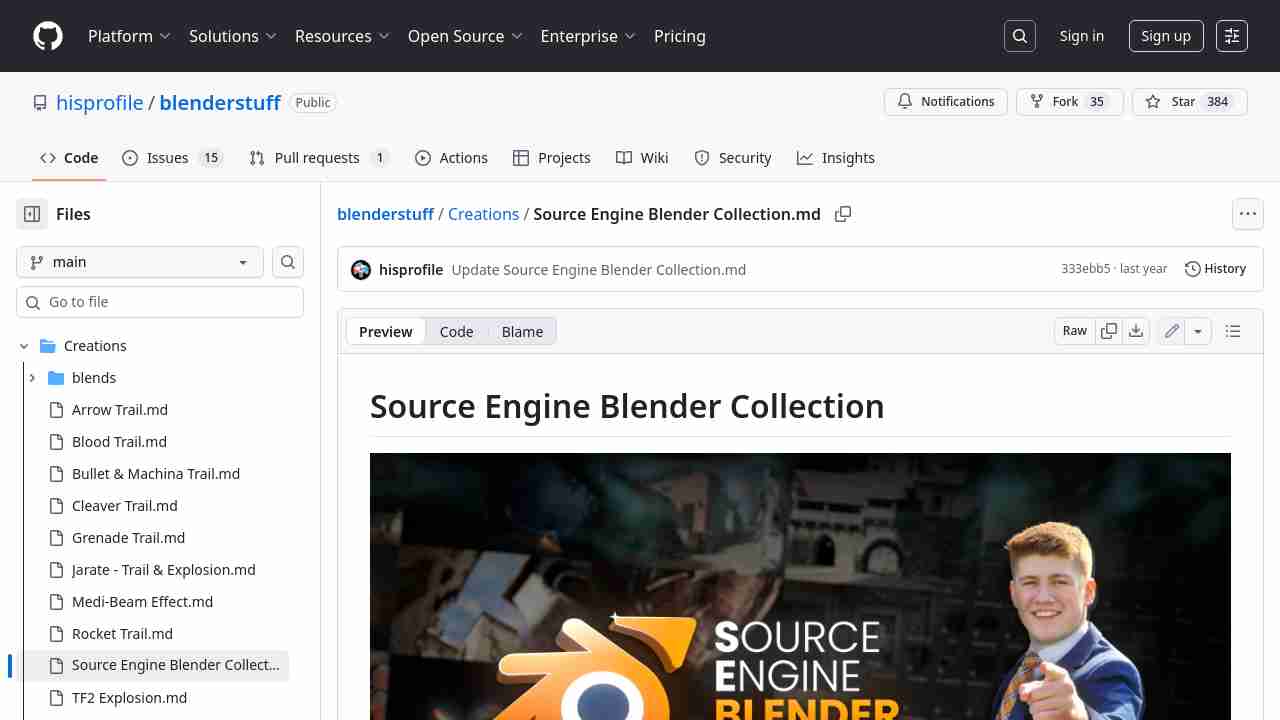Screen dimensions: 1280x720
Task: Open the search magnifier in header
Action: click(x=1019, y=36)
